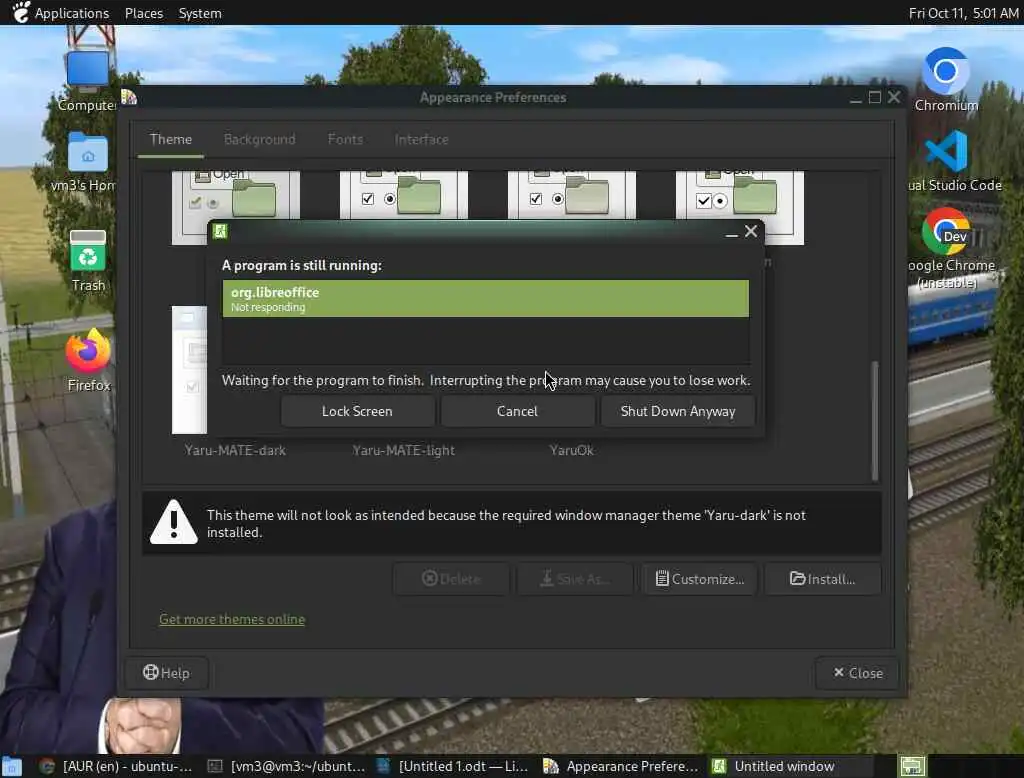1024x778 pixels.
Task: Click the Appearance Preferences window title icon
Action: (129, 97)
